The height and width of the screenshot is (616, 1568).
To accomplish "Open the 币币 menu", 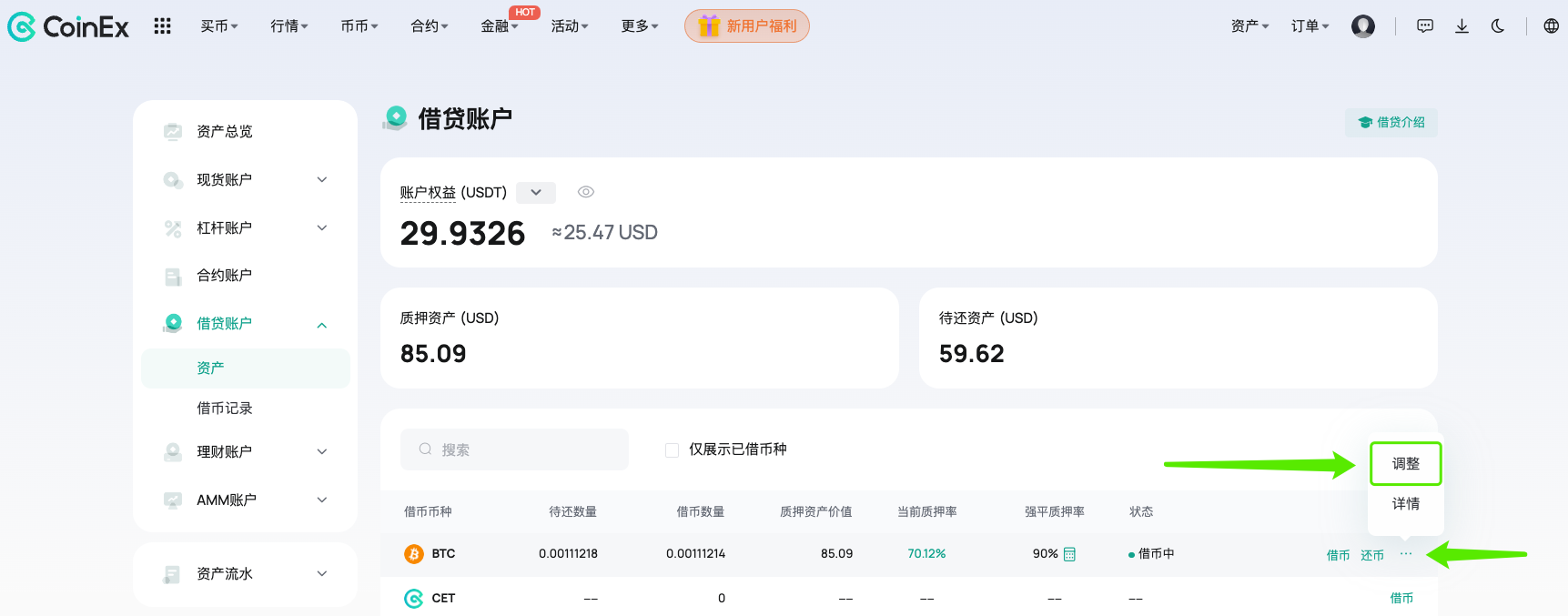I will (x=359, y=26).
